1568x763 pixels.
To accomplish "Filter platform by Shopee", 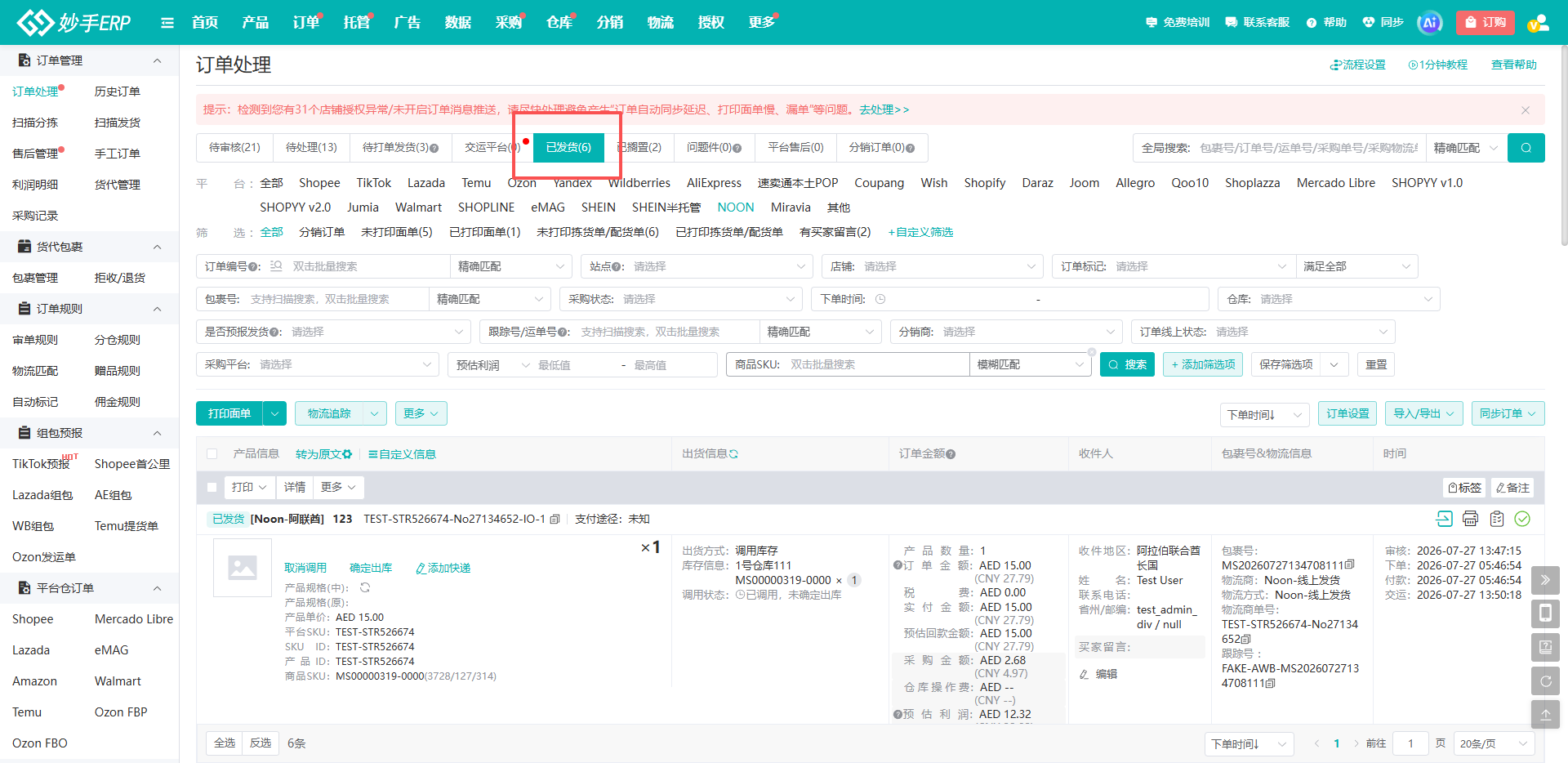I will (x=319, y=183).
